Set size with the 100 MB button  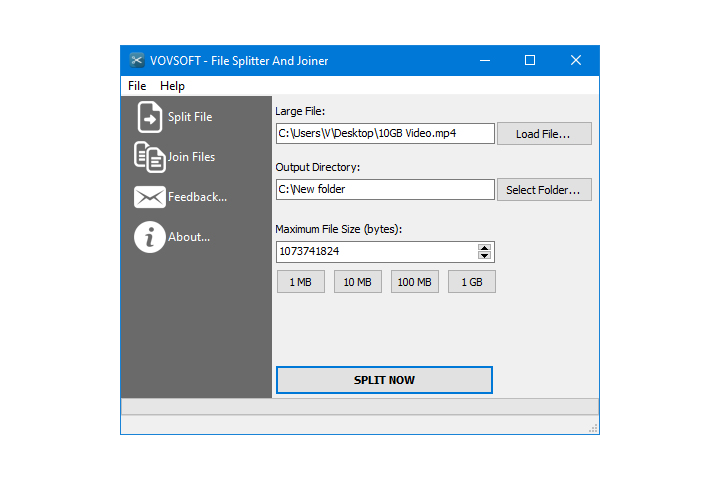click(415, 282)
